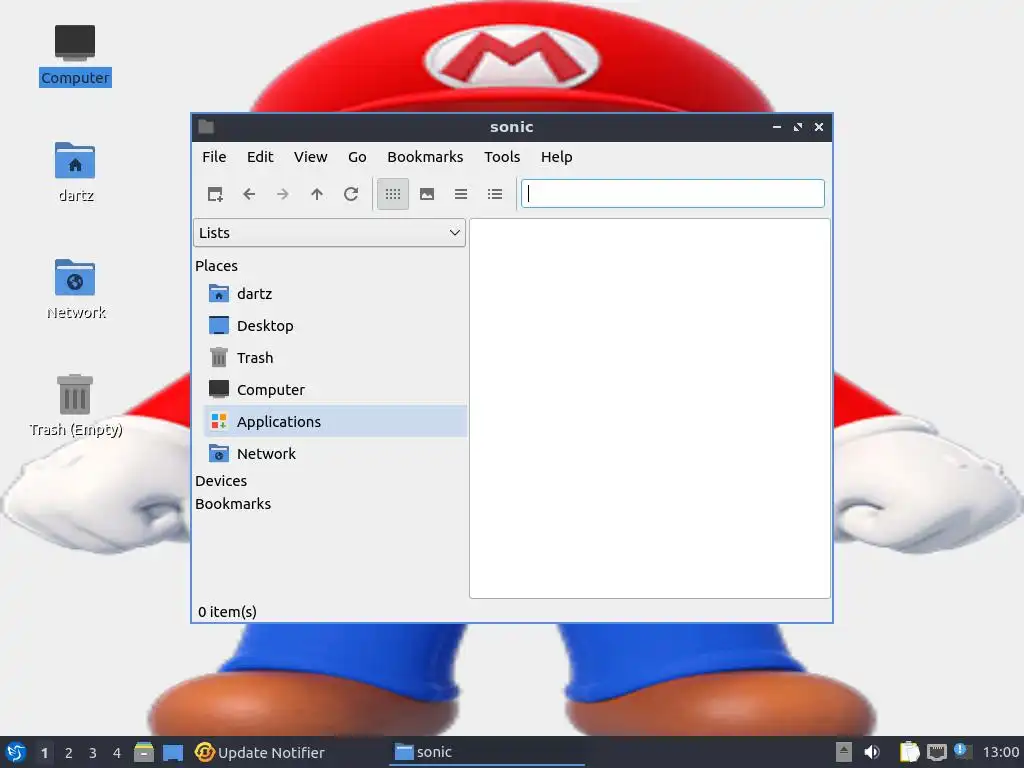Click the sonic window taskbar button
Screen dimensions: 1024x768
(487, 752)
